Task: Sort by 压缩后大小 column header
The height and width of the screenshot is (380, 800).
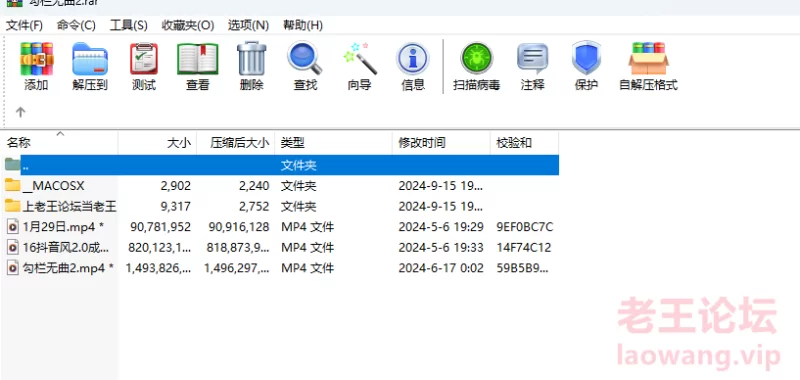Action: 239,143
